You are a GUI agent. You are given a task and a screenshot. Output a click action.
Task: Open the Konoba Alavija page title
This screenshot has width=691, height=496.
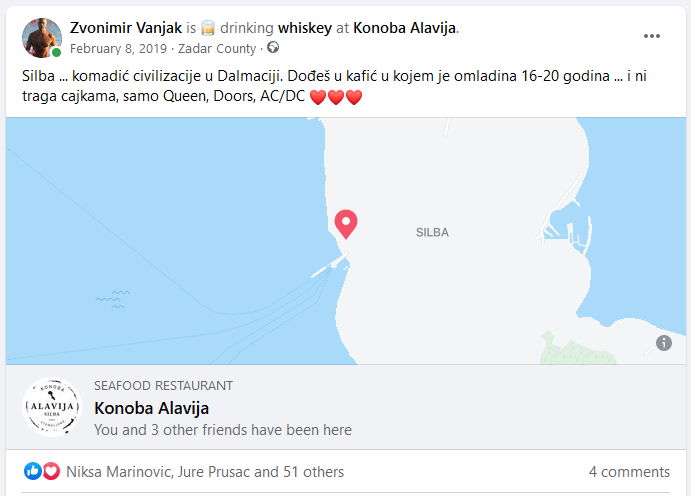tap(151, 408)
